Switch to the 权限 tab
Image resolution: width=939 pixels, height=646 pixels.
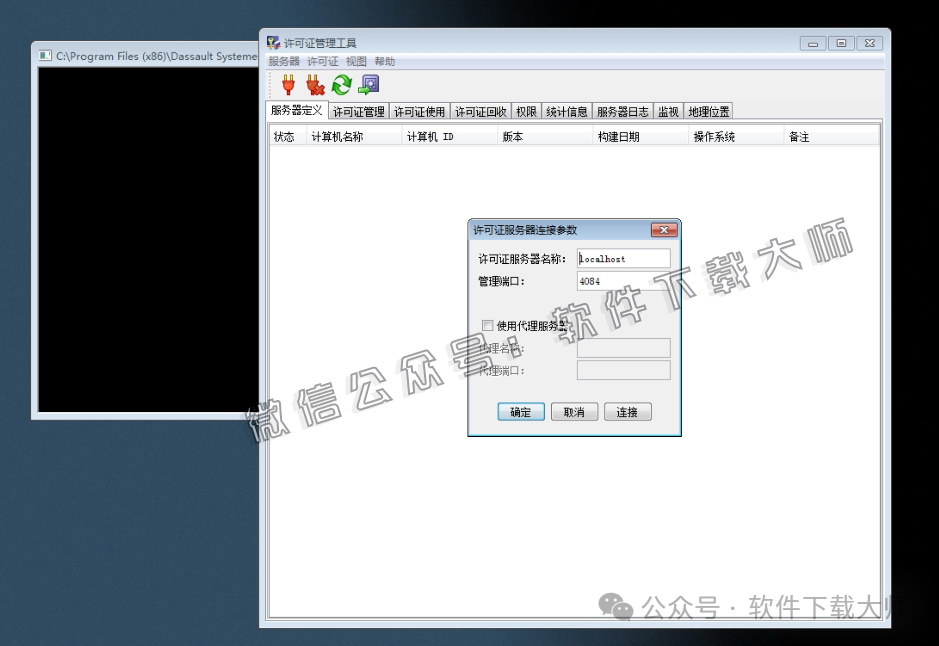click(x=526, y=111)
